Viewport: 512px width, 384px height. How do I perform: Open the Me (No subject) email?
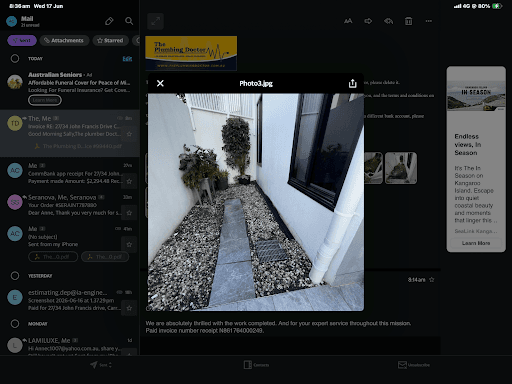pos(70,243)
